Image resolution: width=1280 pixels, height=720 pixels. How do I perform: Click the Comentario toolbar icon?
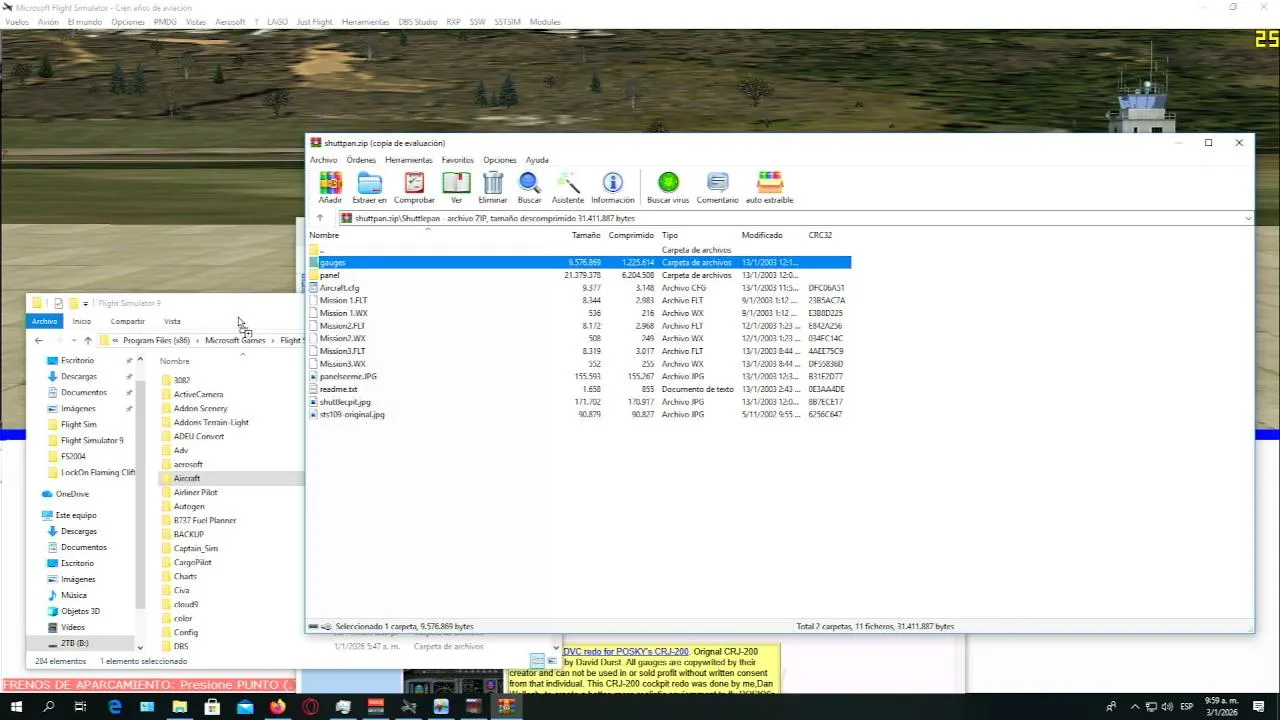pos(717,187)
